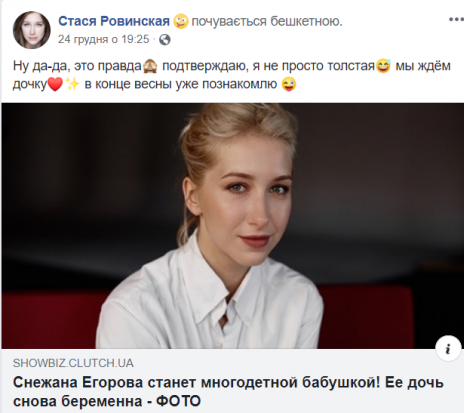Click the SHOWBIZ.CLUTCH.UA source domain
Viewport: 464px width, 413px height.
73,363
